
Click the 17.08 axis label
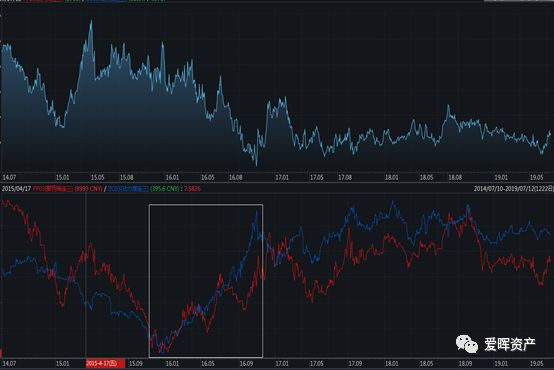(345, 177)
